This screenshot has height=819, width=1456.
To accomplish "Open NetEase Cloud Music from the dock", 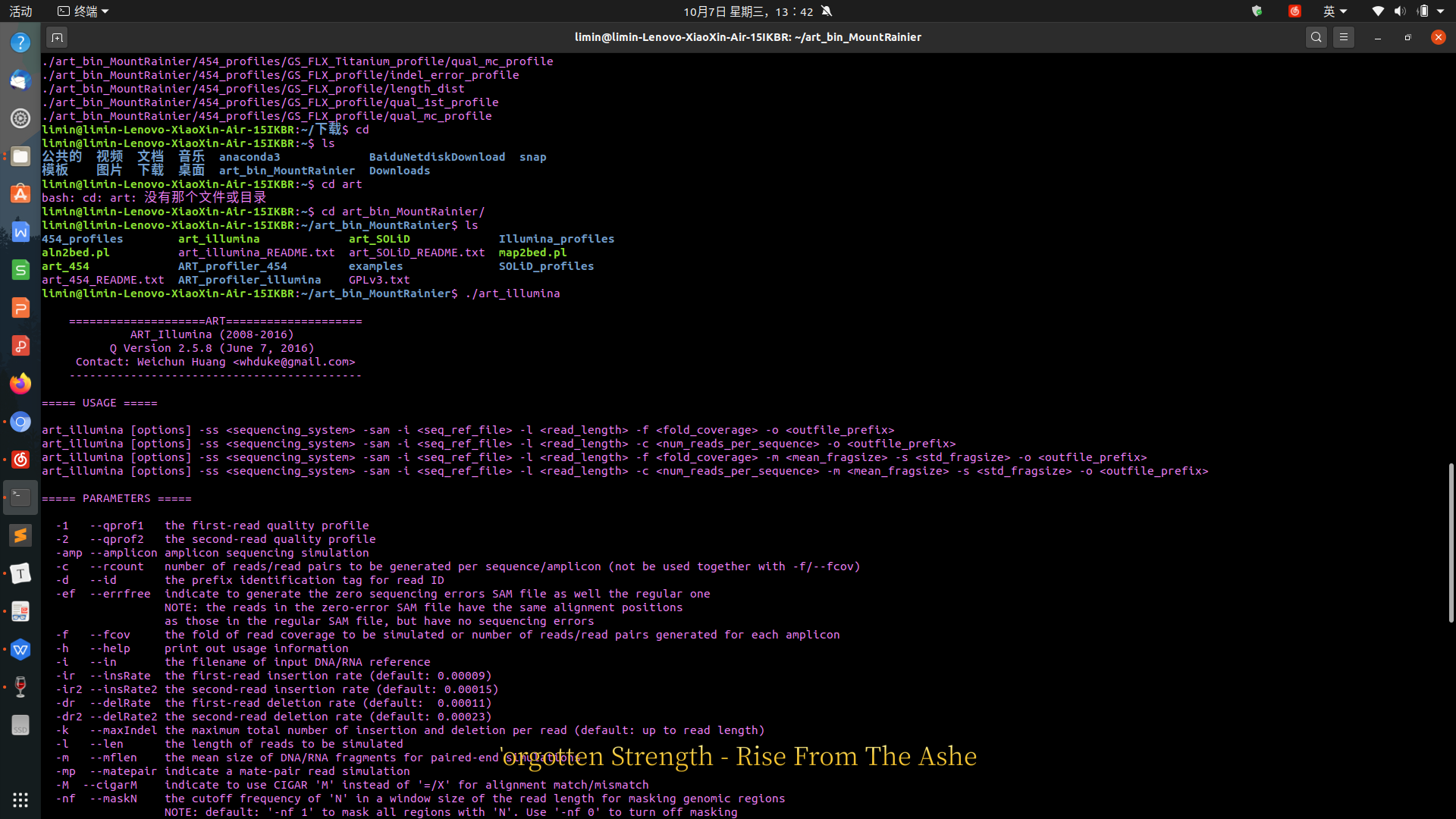I will 20,459.
